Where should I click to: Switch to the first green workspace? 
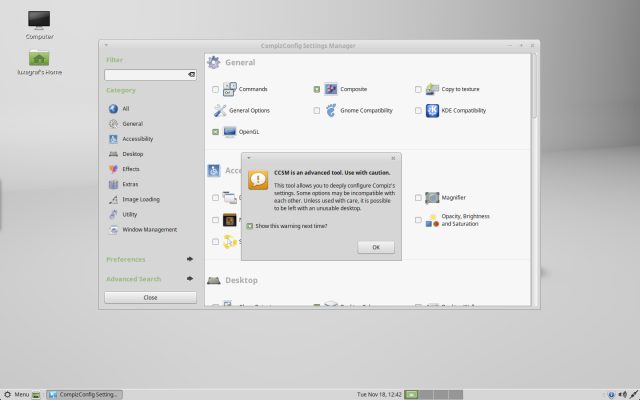click(411, 394)
